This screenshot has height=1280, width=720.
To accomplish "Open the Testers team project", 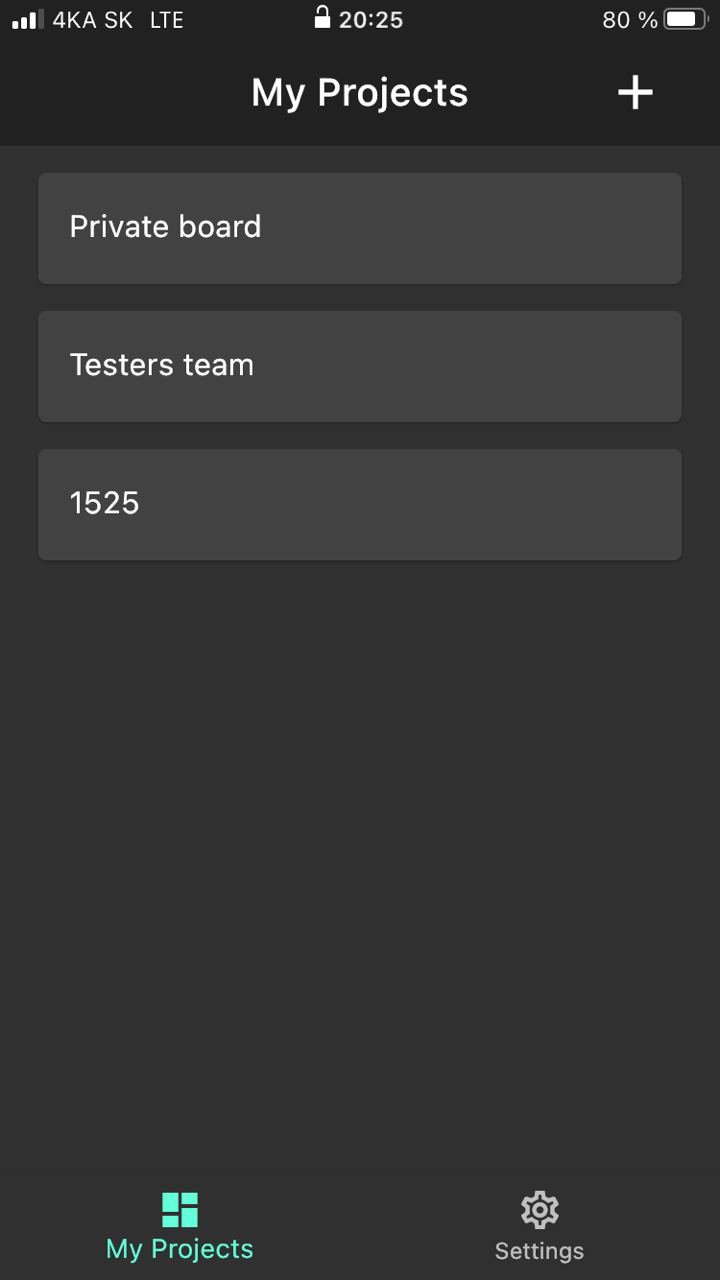I will click(x=360, y=365).
